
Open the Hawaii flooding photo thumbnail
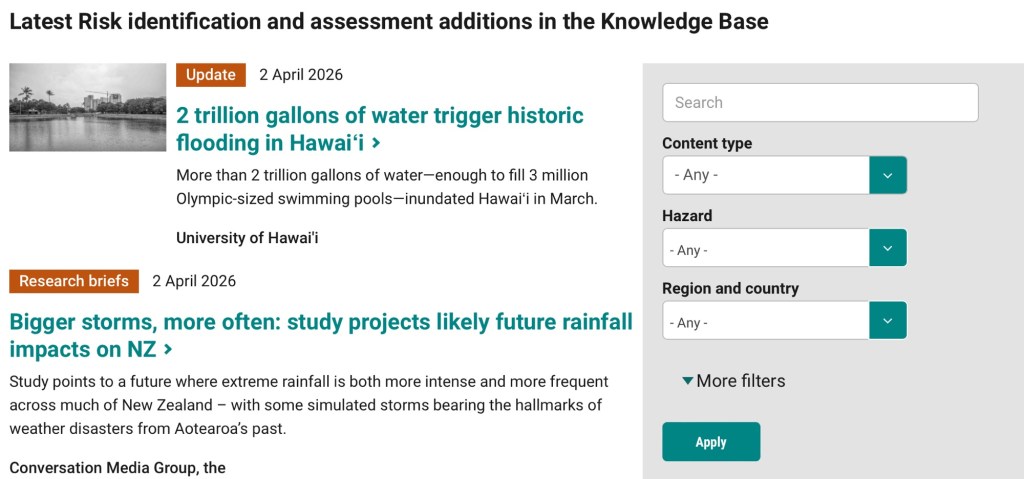pyautogui.click(x=88, y=108)
